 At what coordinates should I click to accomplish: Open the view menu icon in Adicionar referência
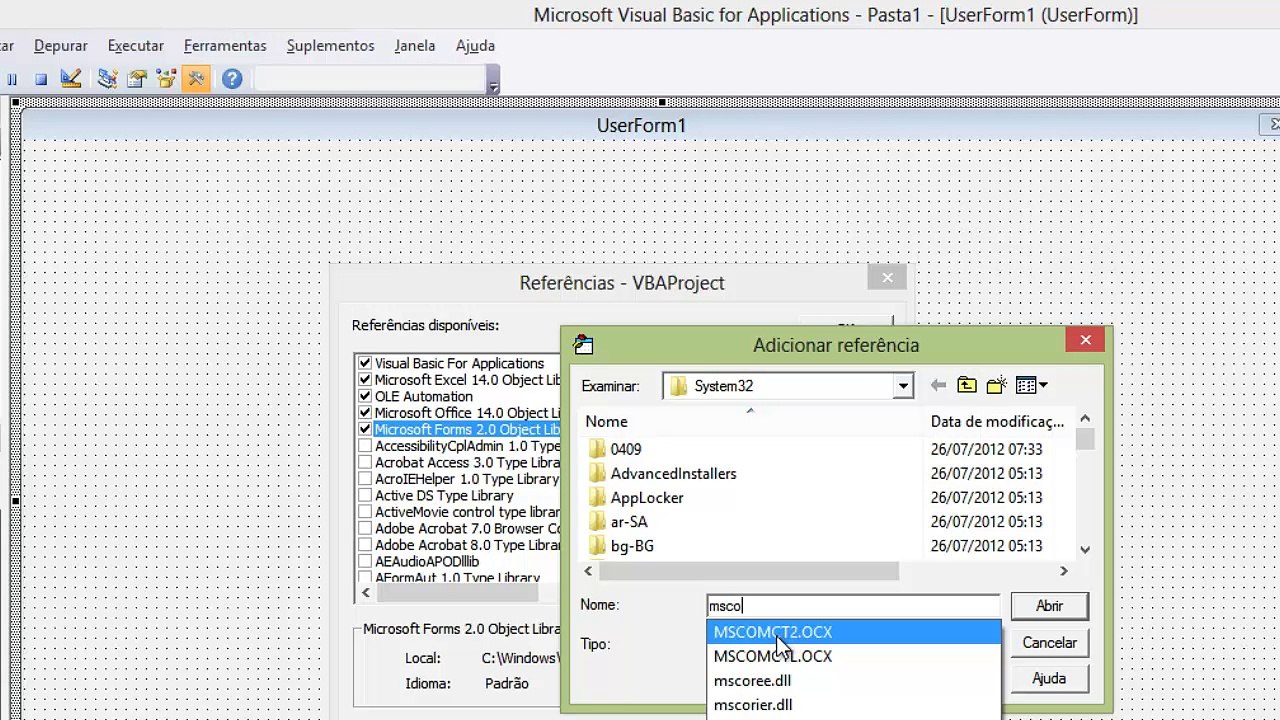click(1031, 385)
